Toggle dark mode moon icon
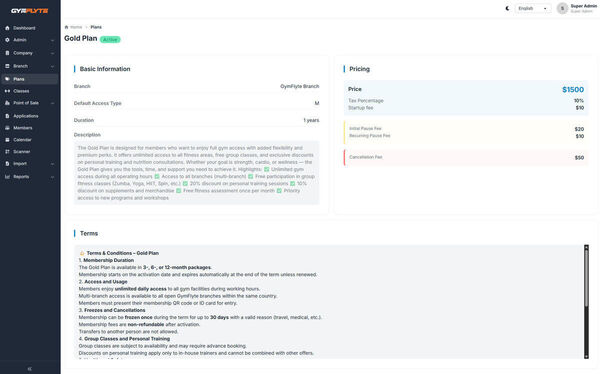Image resolution: width=600 pixels, height=374 pixels. point(507,8)
